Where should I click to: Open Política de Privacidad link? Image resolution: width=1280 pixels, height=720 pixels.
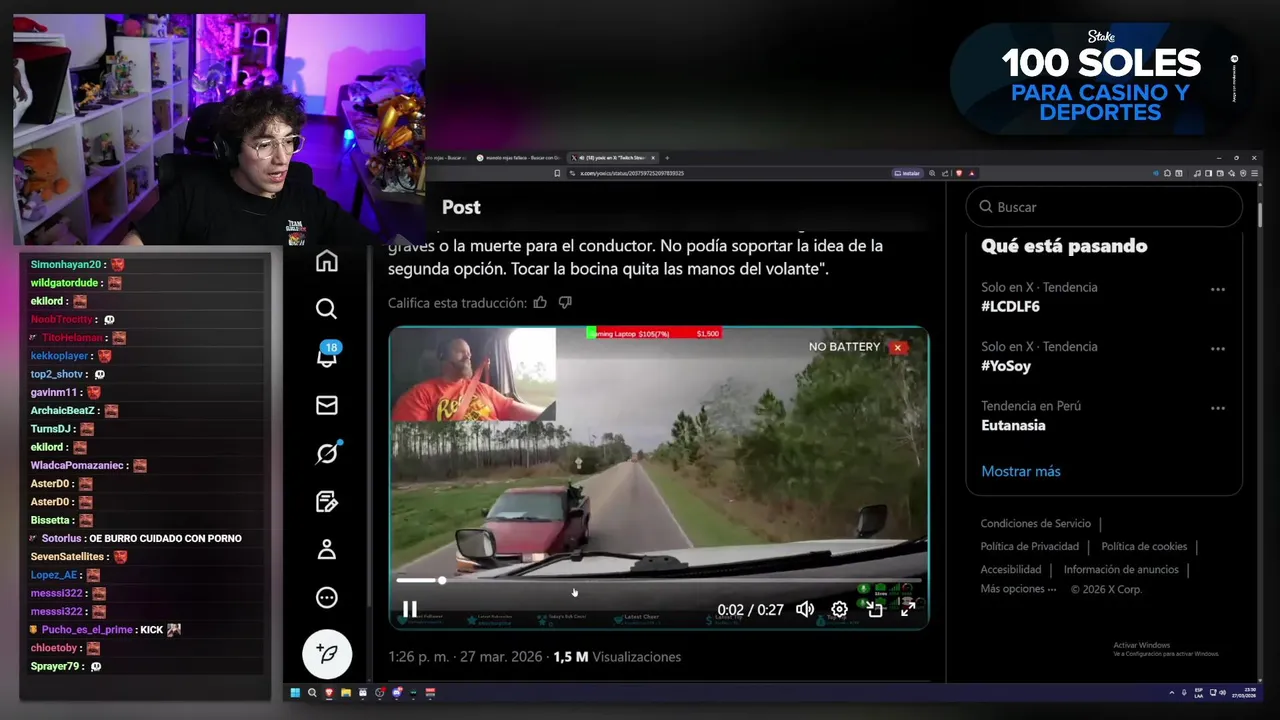click(1029, 547)
